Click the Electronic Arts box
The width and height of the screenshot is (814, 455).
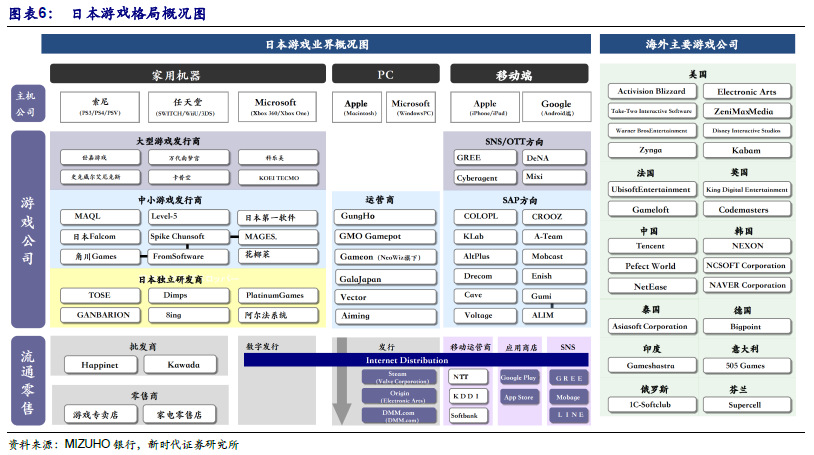click(x=747, y=91)
